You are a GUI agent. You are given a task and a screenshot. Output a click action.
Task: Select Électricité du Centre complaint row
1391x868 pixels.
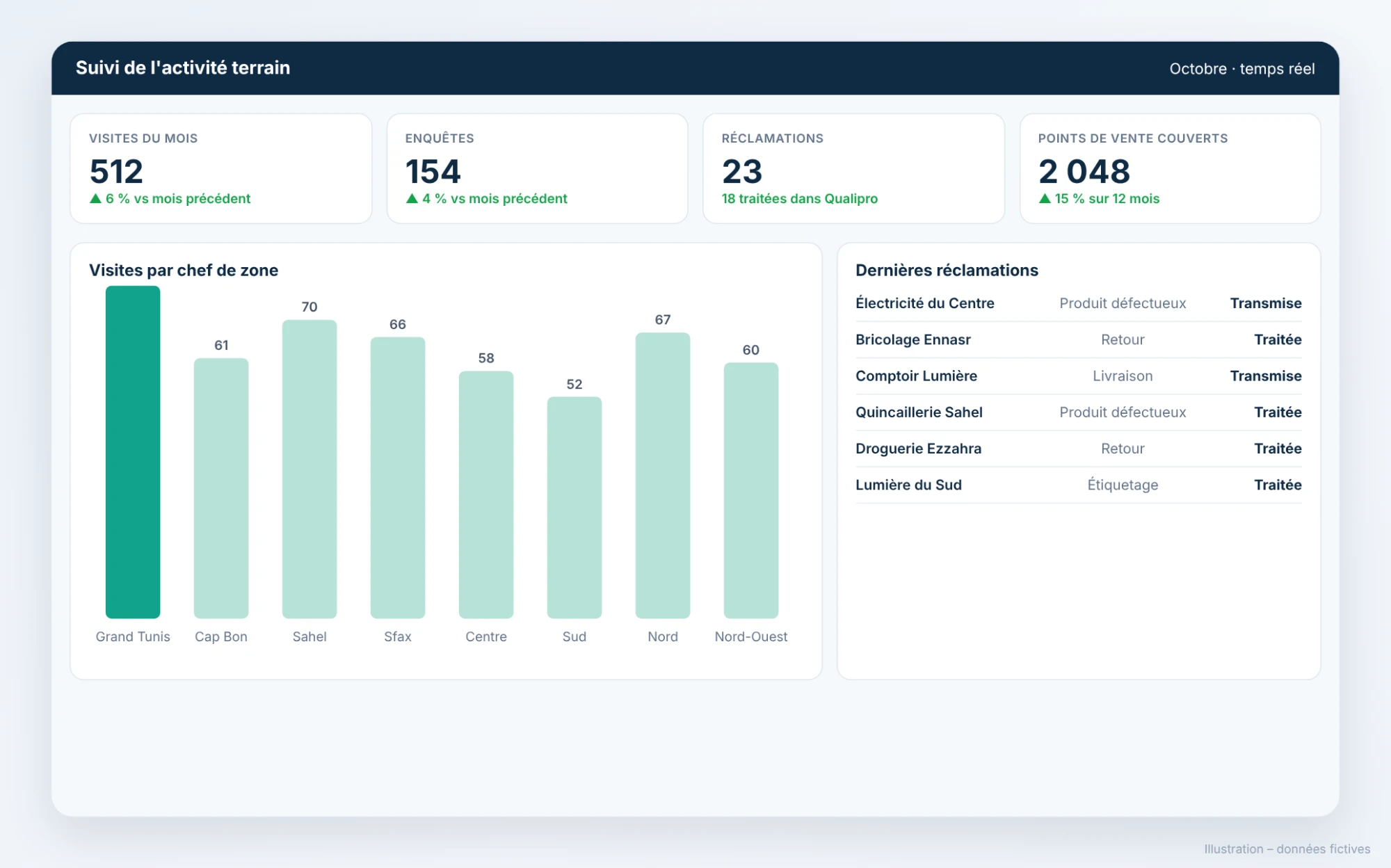pos(1079,303)
